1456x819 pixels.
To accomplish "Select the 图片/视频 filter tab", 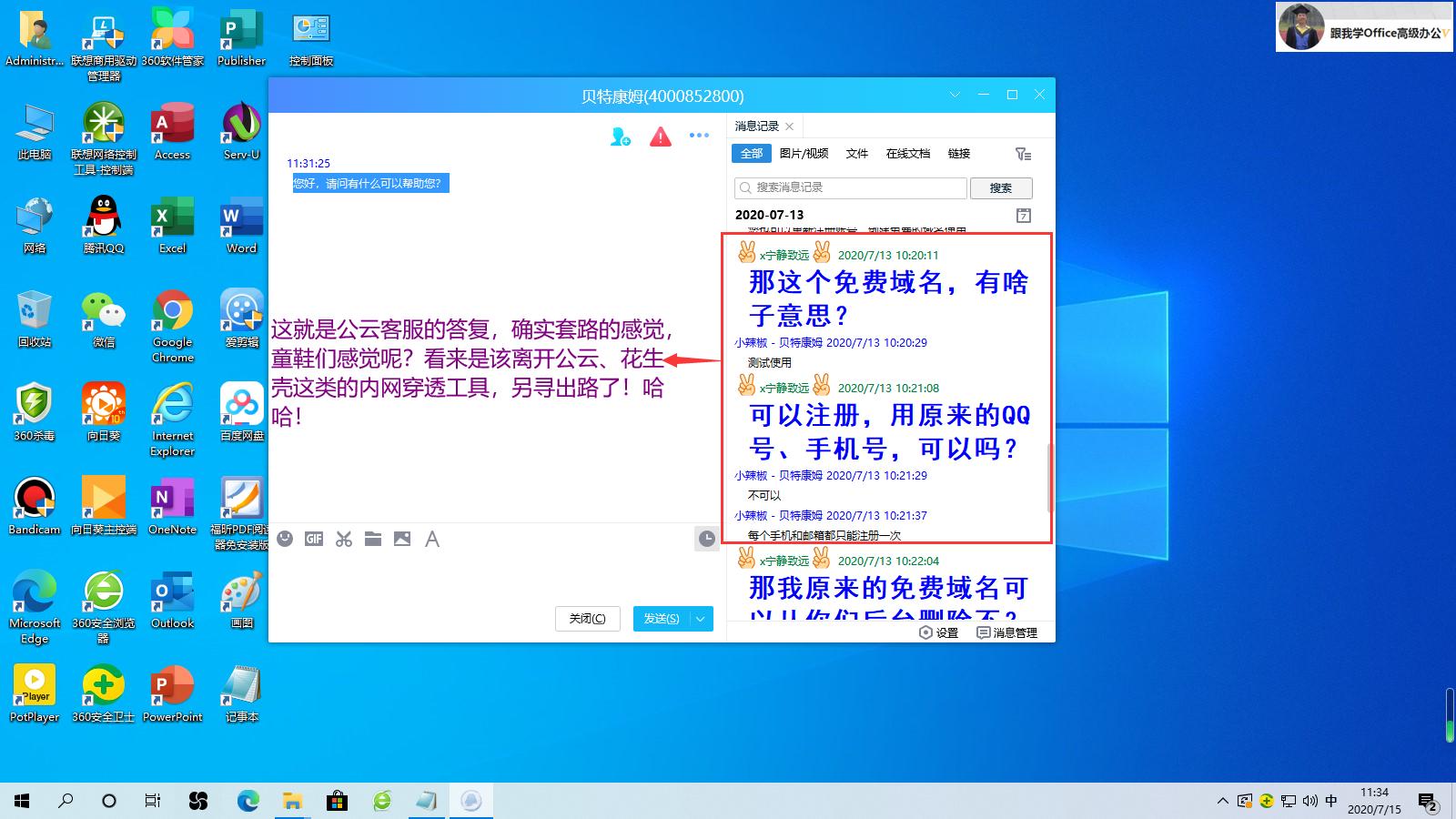I will click(804, 154).
